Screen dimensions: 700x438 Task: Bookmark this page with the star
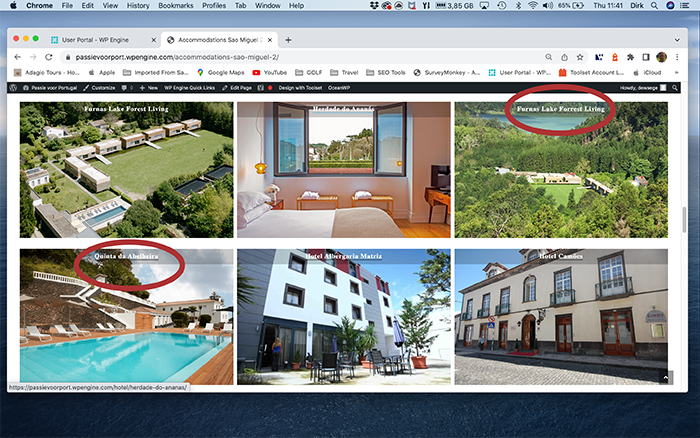point(580,57)
